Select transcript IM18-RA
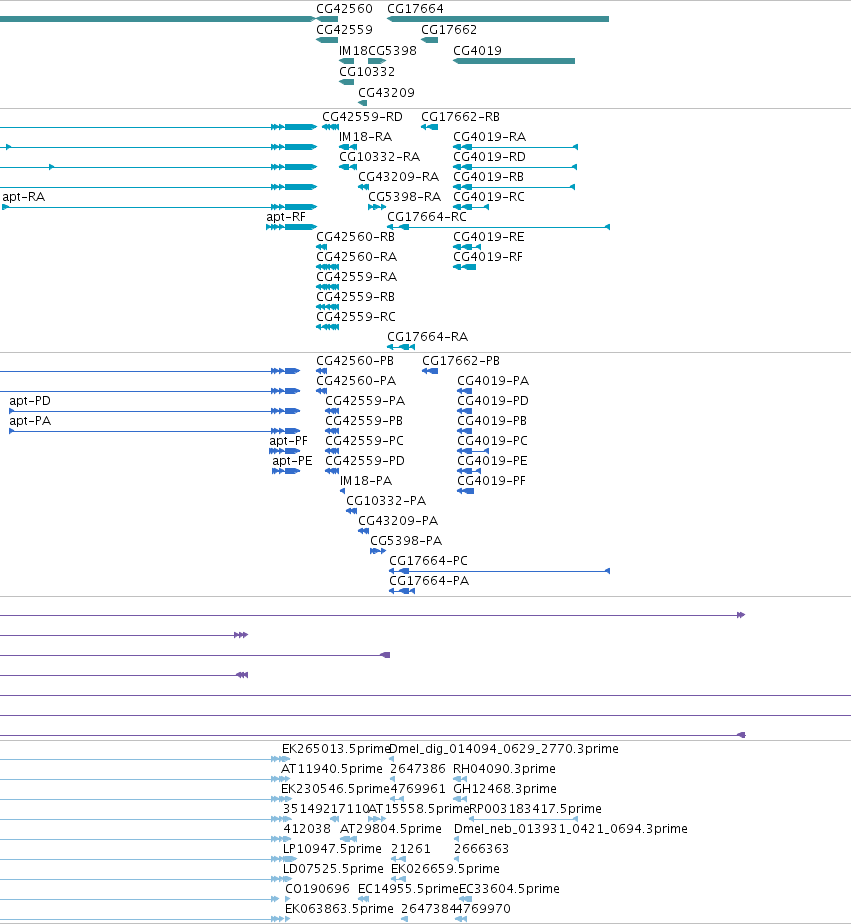This screenshot has width=851, height=924. pyautogui.click(x=365, y=137)
